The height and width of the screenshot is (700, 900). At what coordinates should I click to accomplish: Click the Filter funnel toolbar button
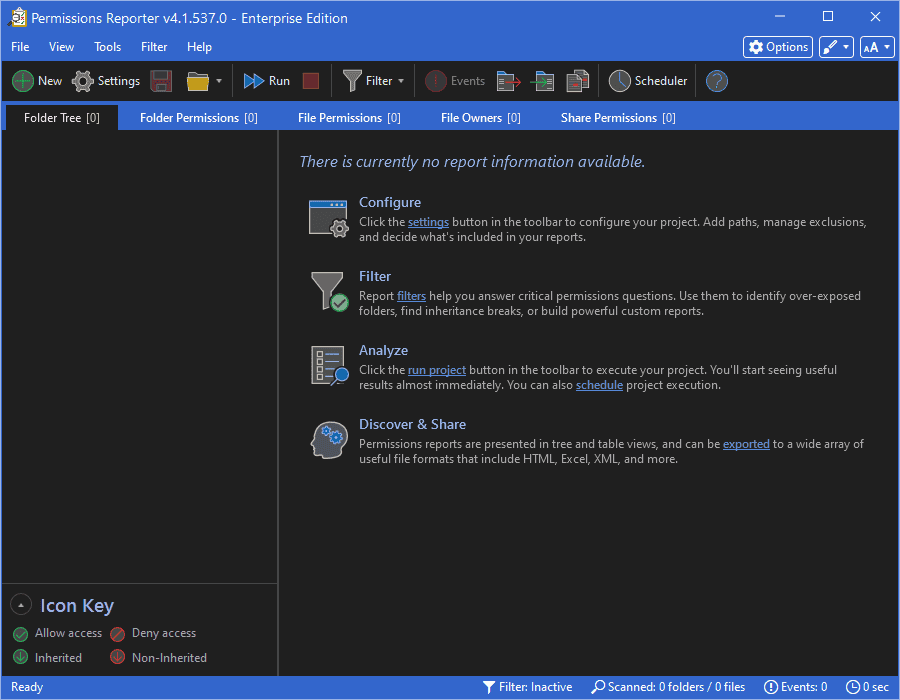pos(367,81)
